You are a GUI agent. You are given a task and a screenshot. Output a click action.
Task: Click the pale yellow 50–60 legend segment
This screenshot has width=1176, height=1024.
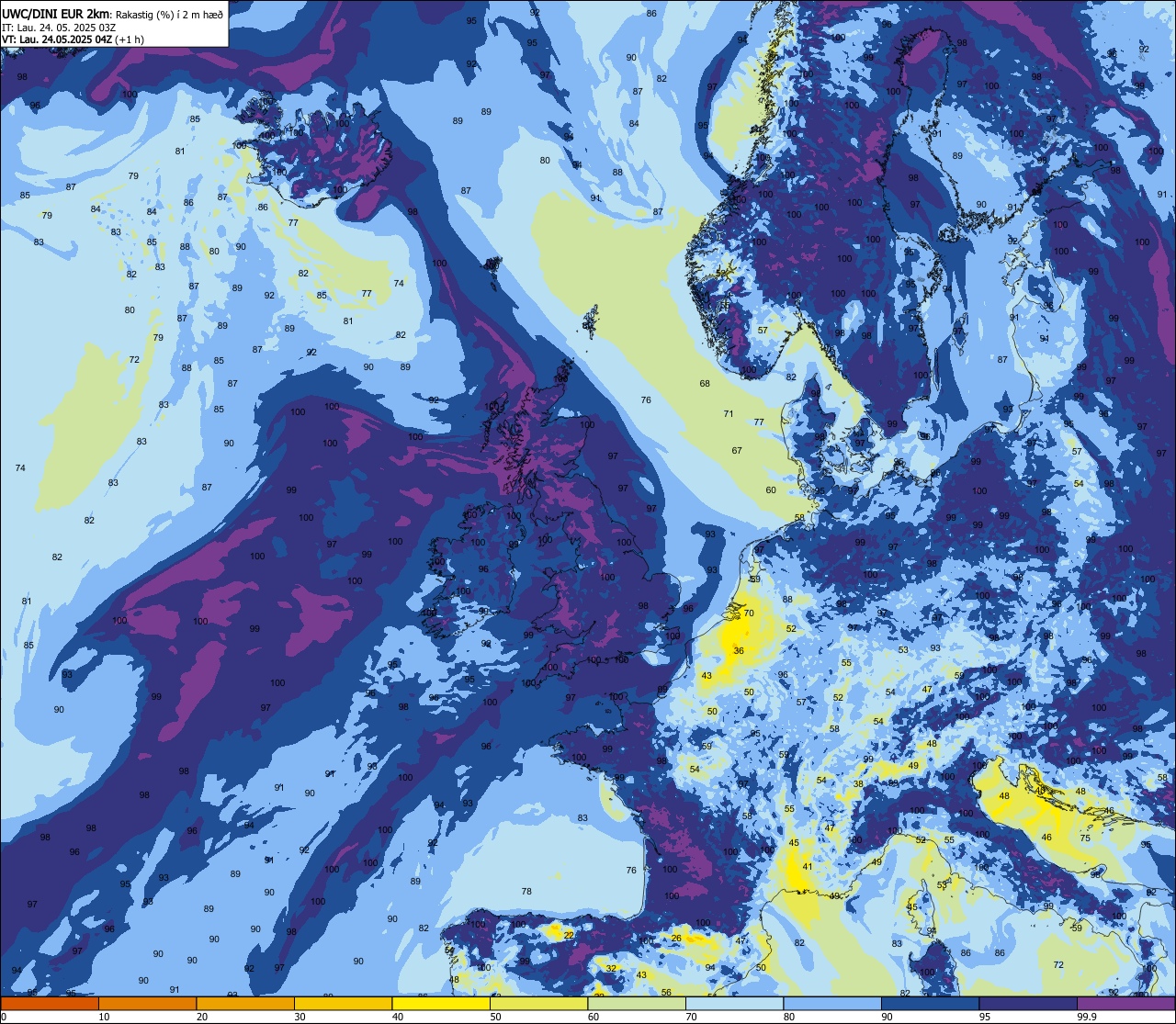(x=538, y=1003)
